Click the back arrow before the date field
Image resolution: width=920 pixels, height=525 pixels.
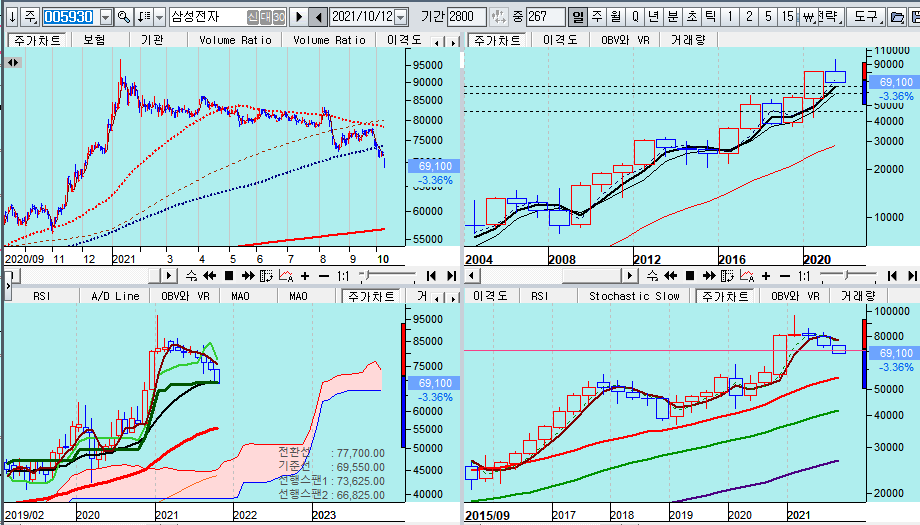[318, 17]
